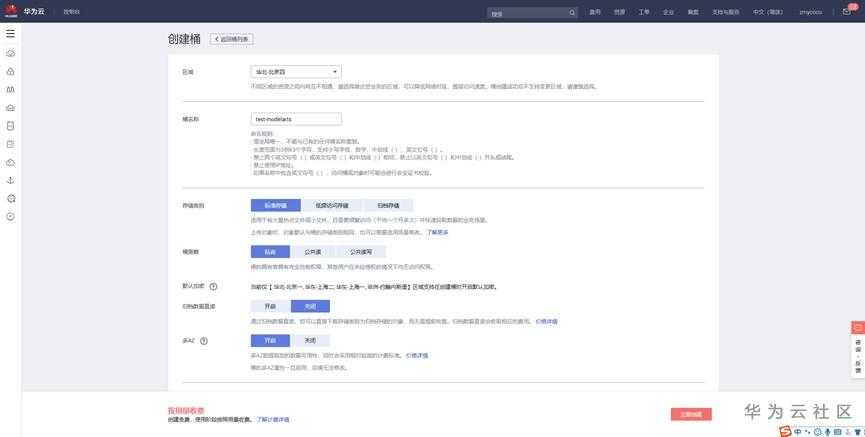Open the 中文(简体) language dropdown

(767, 12)
